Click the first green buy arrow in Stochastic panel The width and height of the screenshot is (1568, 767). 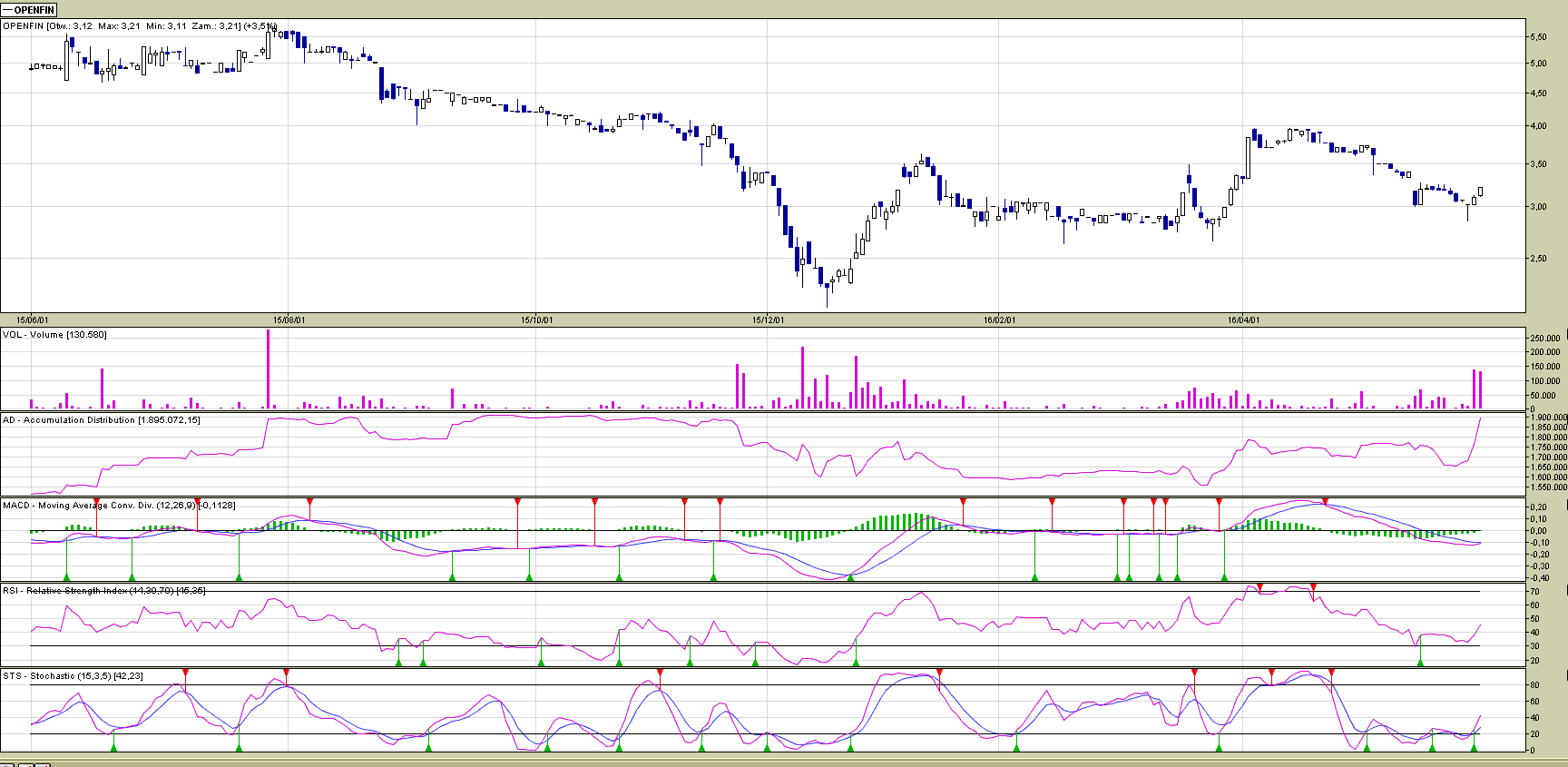[113, 747]
